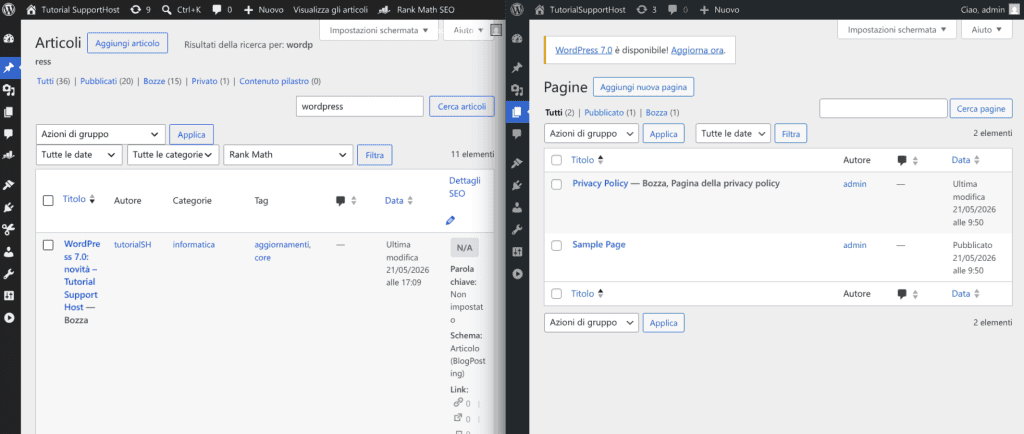
Task: Open Posts pin icon in Pagine window sidebar
Action: [x=517, y=67]
